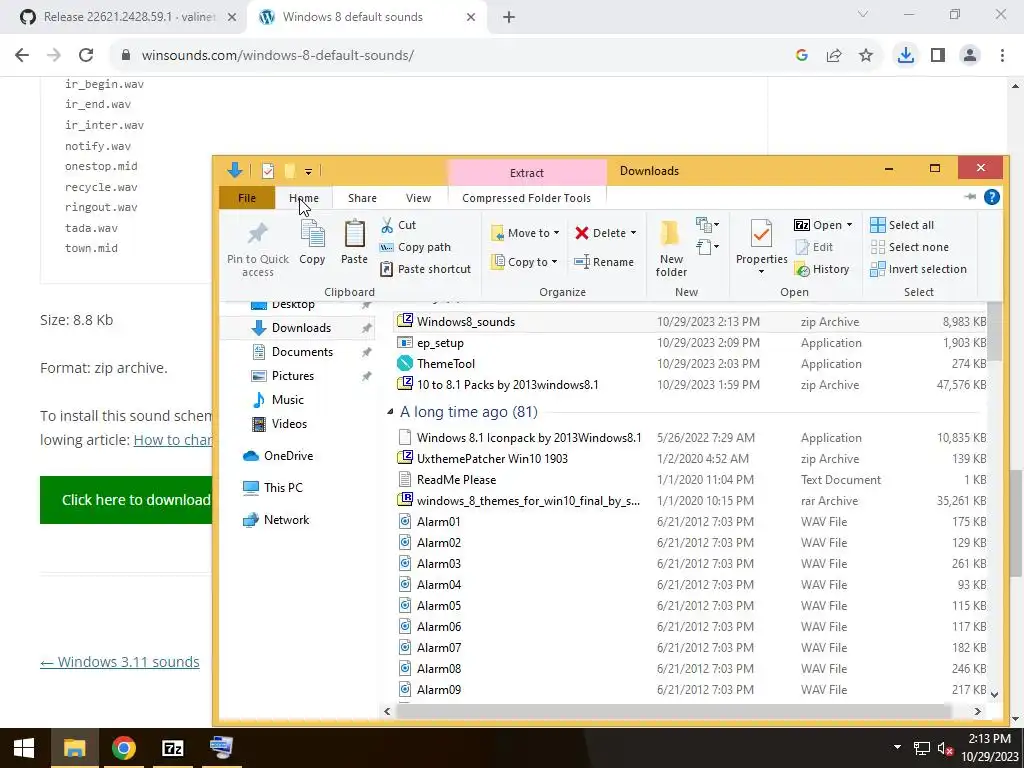Click Copy path in Clipboard group

415,248
